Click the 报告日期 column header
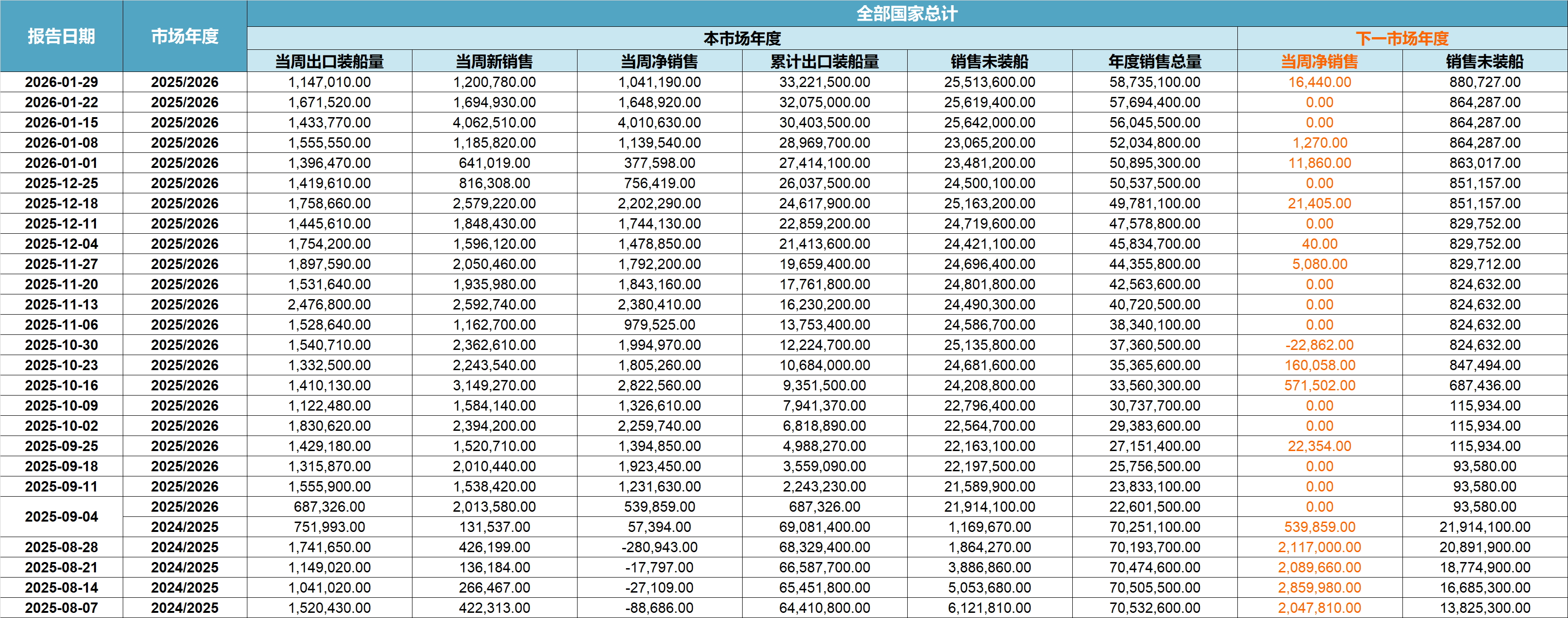The height and width of the screenshot is (618, 1568). pos(62,37)
